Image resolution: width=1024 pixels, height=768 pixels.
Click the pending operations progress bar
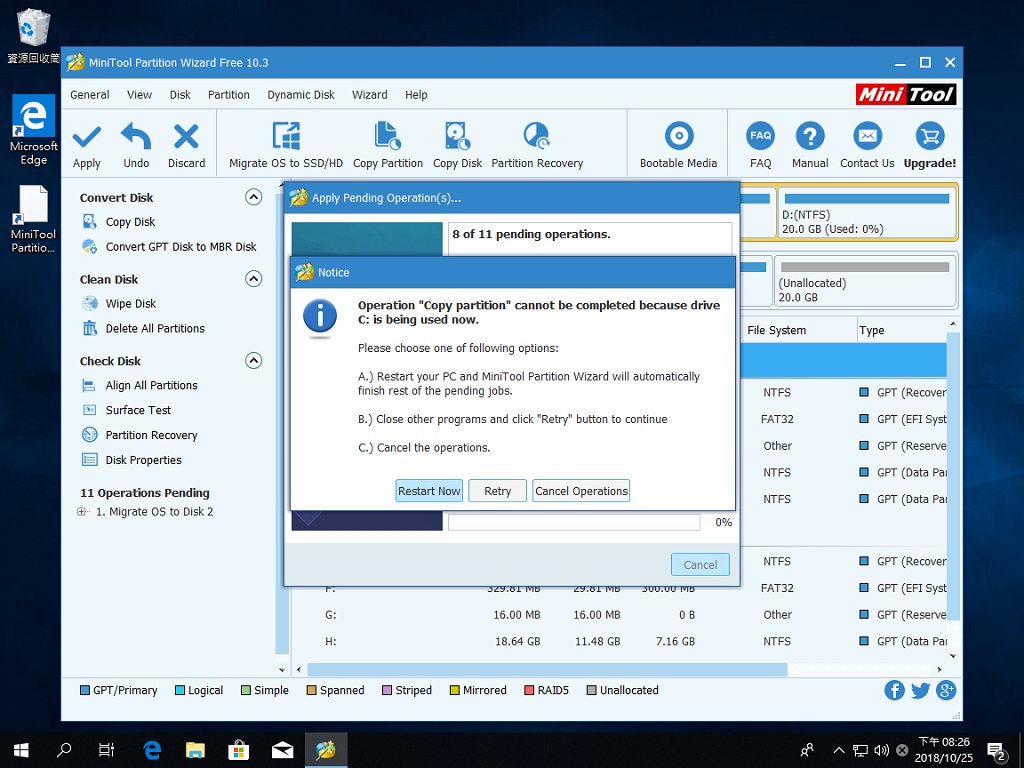click(x=574, y=522)
